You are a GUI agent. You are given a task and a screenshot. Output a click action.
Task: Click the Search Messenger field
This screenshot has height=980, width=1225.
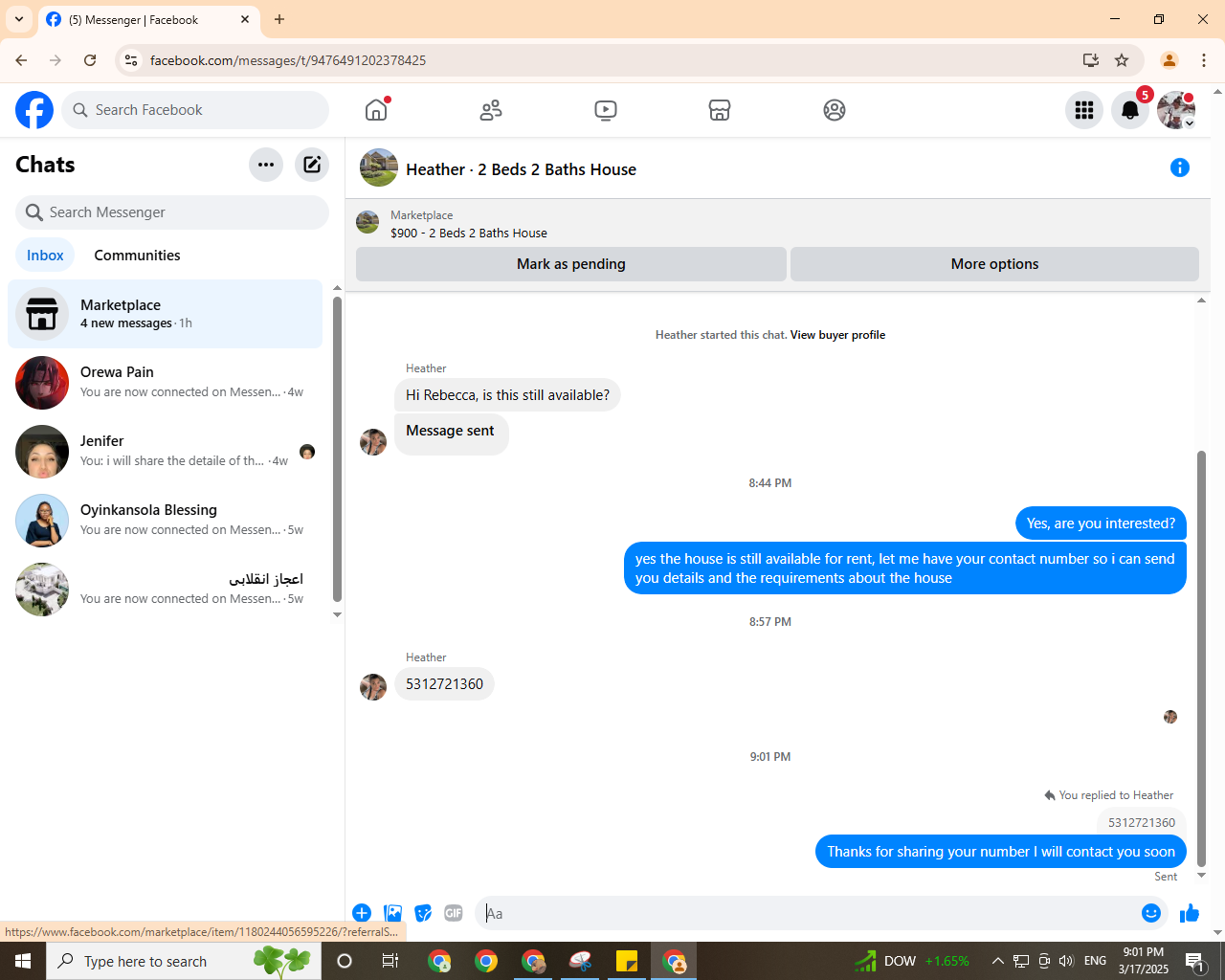(x=172, y=212)
